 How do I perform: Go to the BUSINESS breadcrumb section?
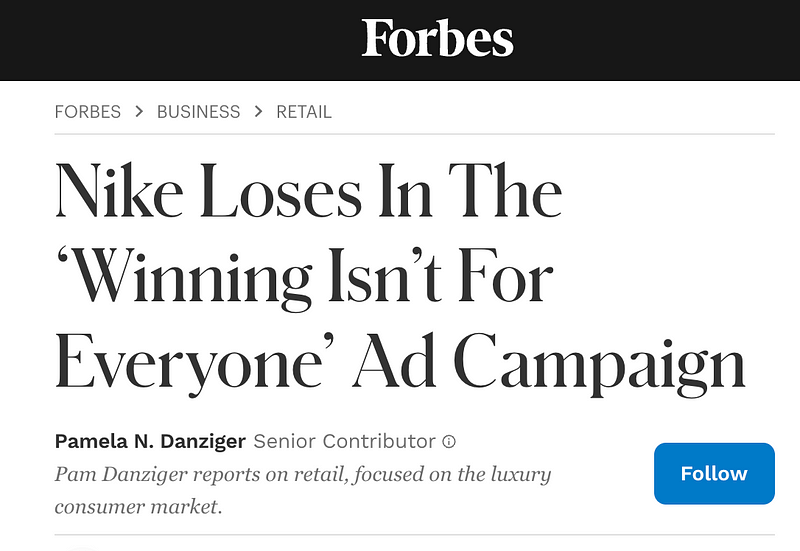pos(198,112)
